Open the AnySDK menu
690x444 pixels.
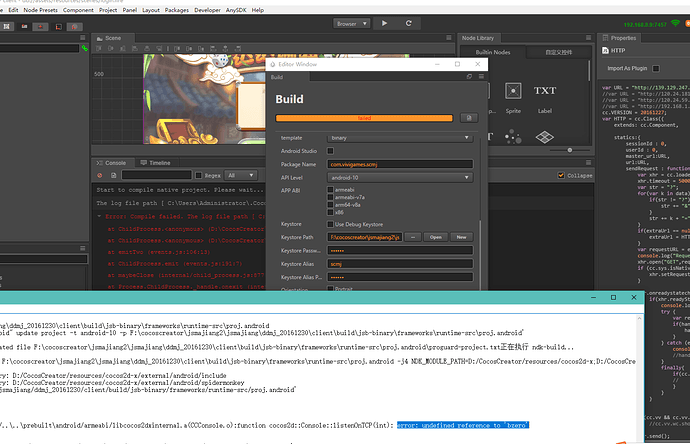[x=236, y=10]
